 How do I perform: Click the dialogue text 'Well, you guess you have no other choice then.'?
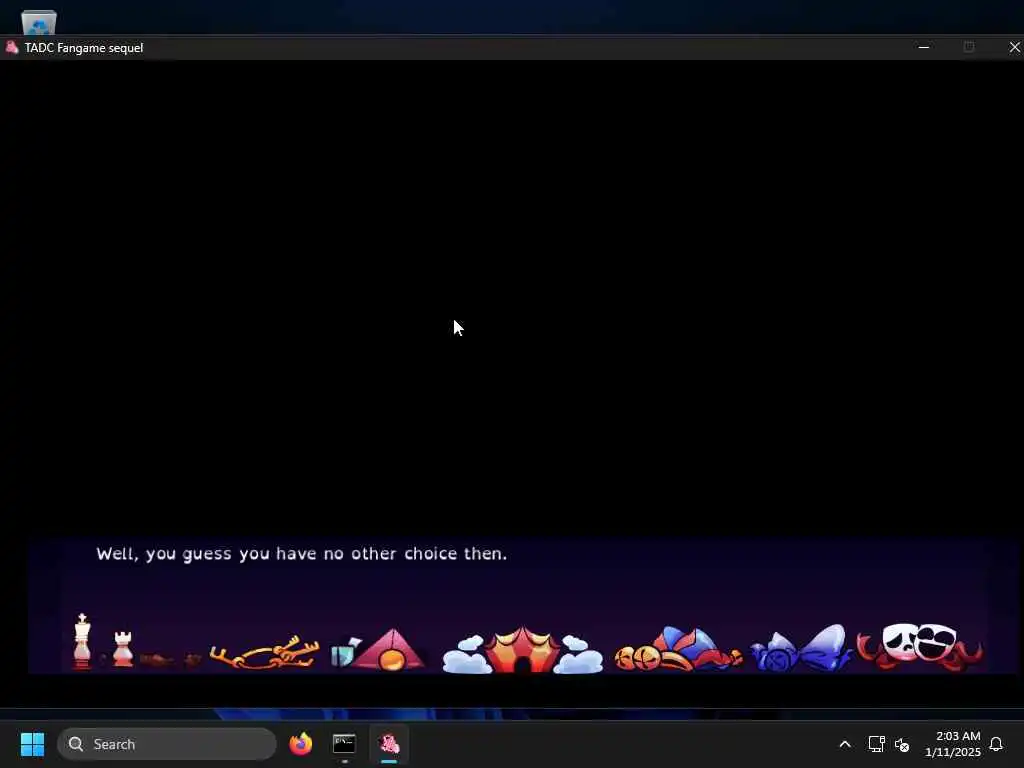[x=302, y=554]
